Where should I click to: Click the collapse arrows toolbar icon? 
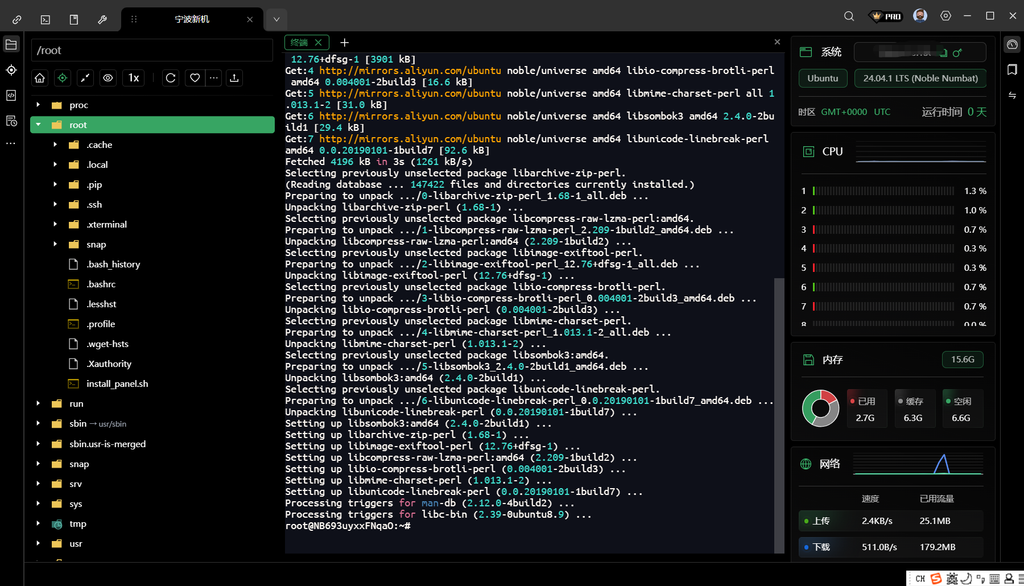click(85, 78)
